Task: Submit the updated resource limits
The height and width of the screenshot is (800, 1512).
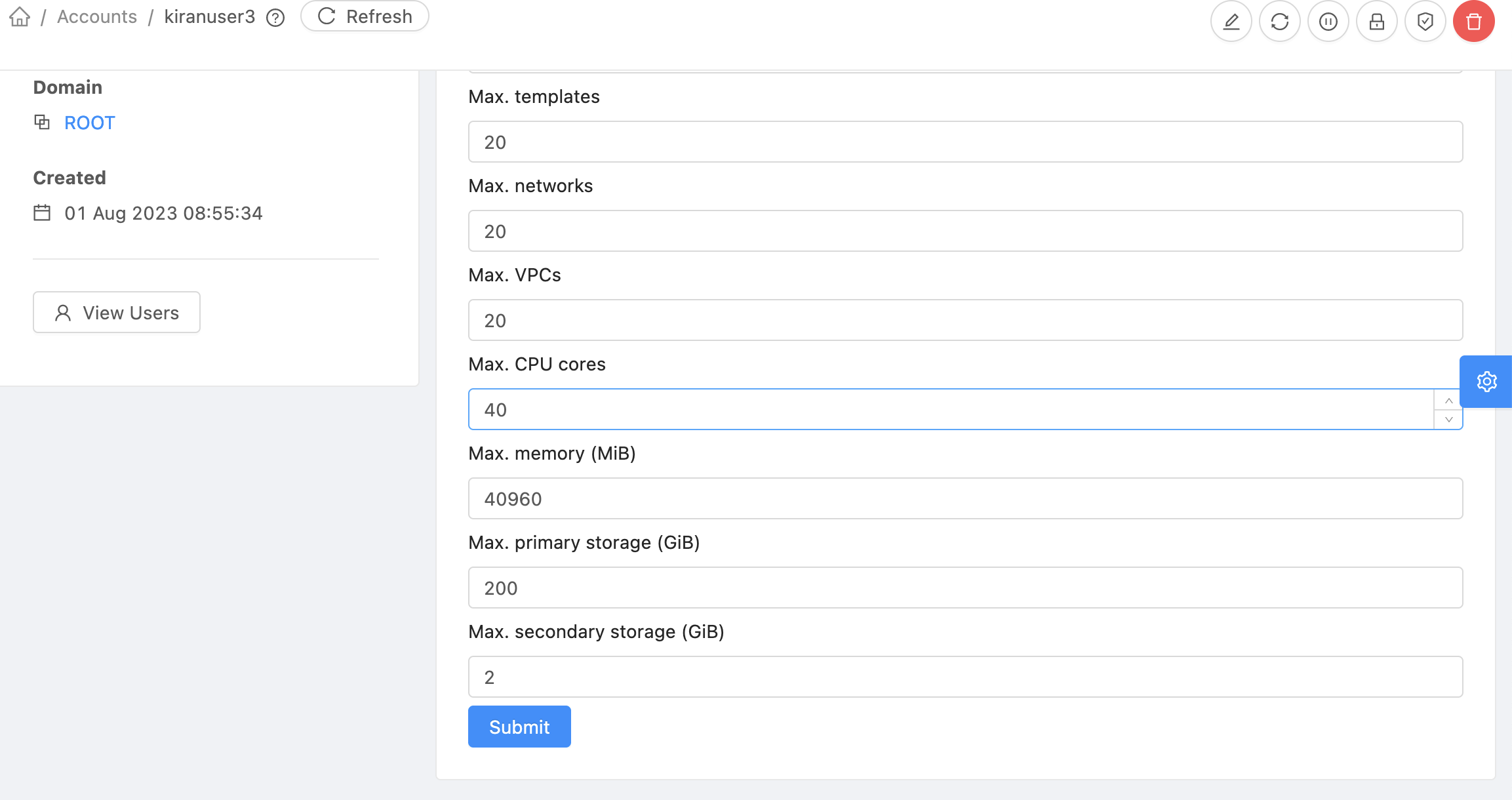Action: click(x=519, y=726)
